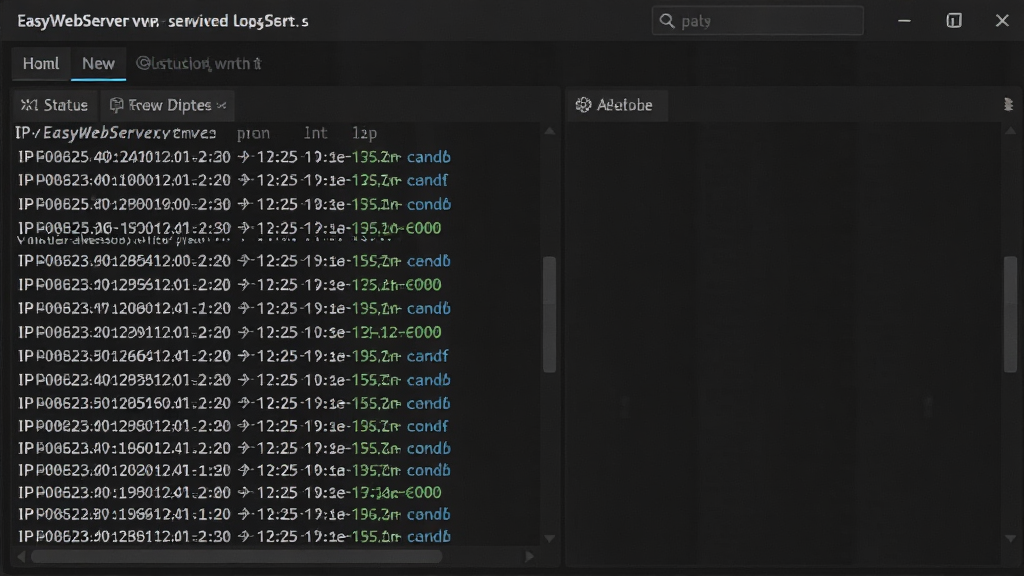Click the log list vertical scrollbar thumb

point(550,315)
